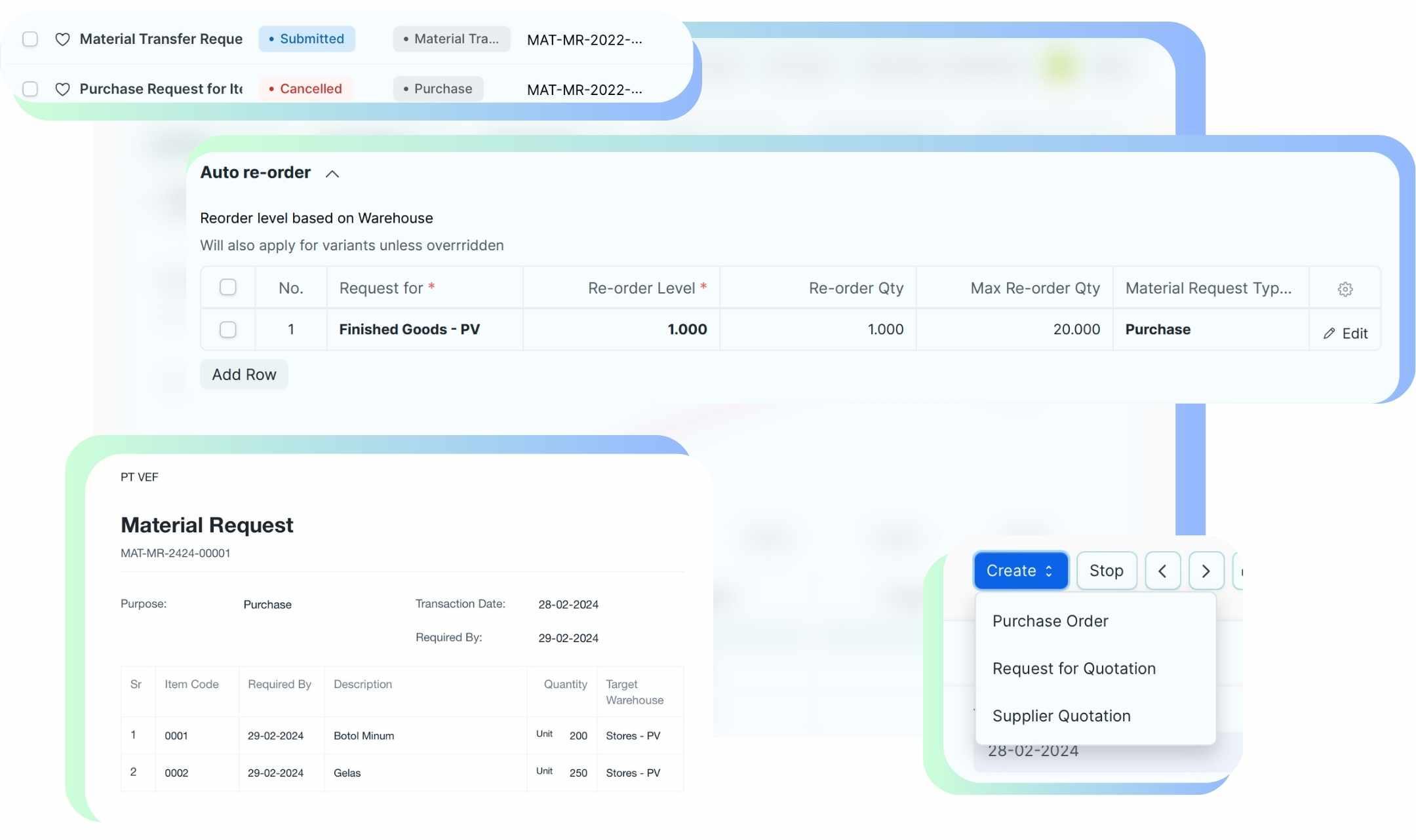Click heart icon beside Purchase Request row
The image size is (1416, 840).
pos(62,89)
